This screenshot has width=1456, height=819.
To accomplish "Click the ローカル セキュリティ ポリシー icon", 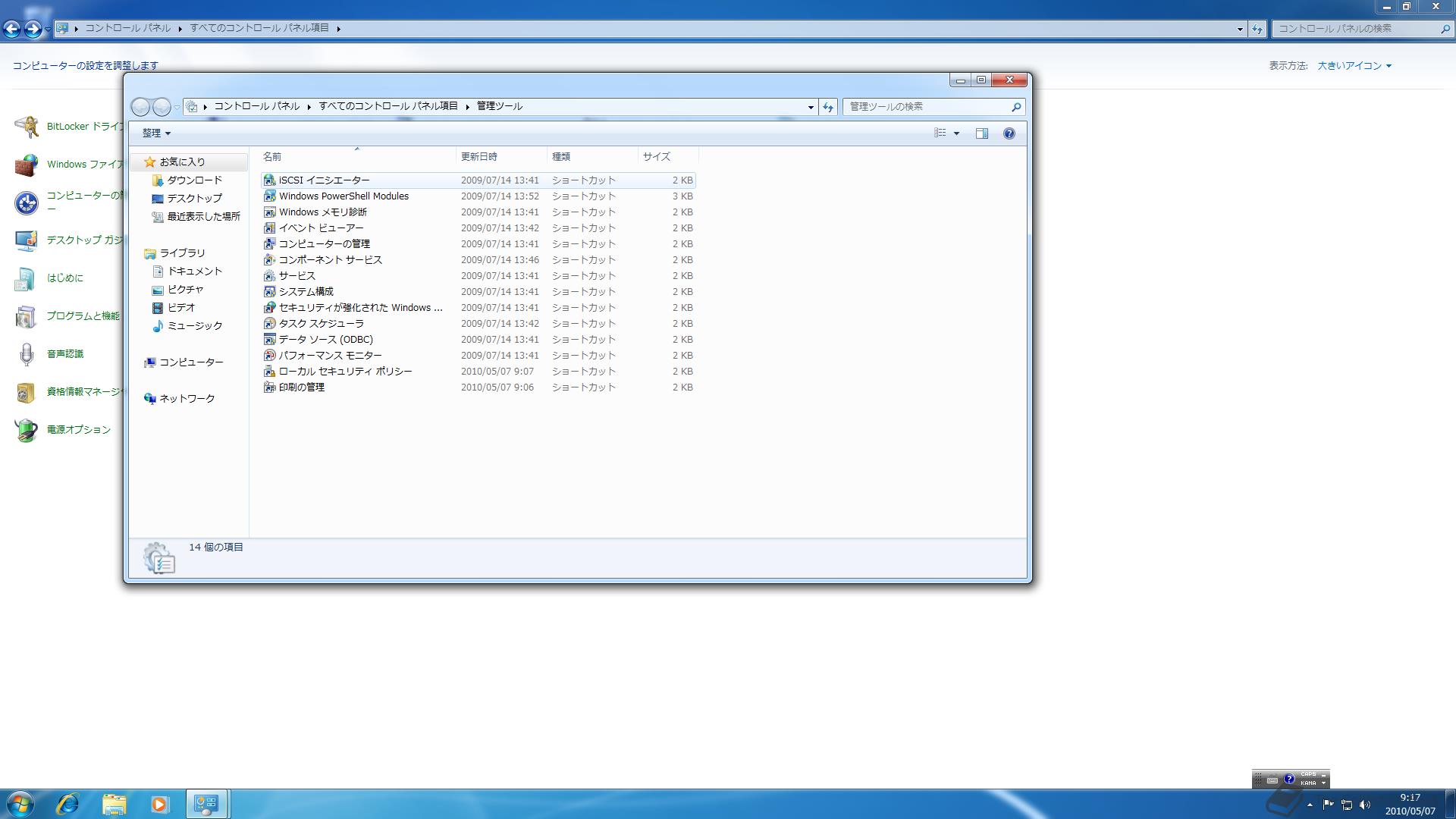I will click(269, 372).
